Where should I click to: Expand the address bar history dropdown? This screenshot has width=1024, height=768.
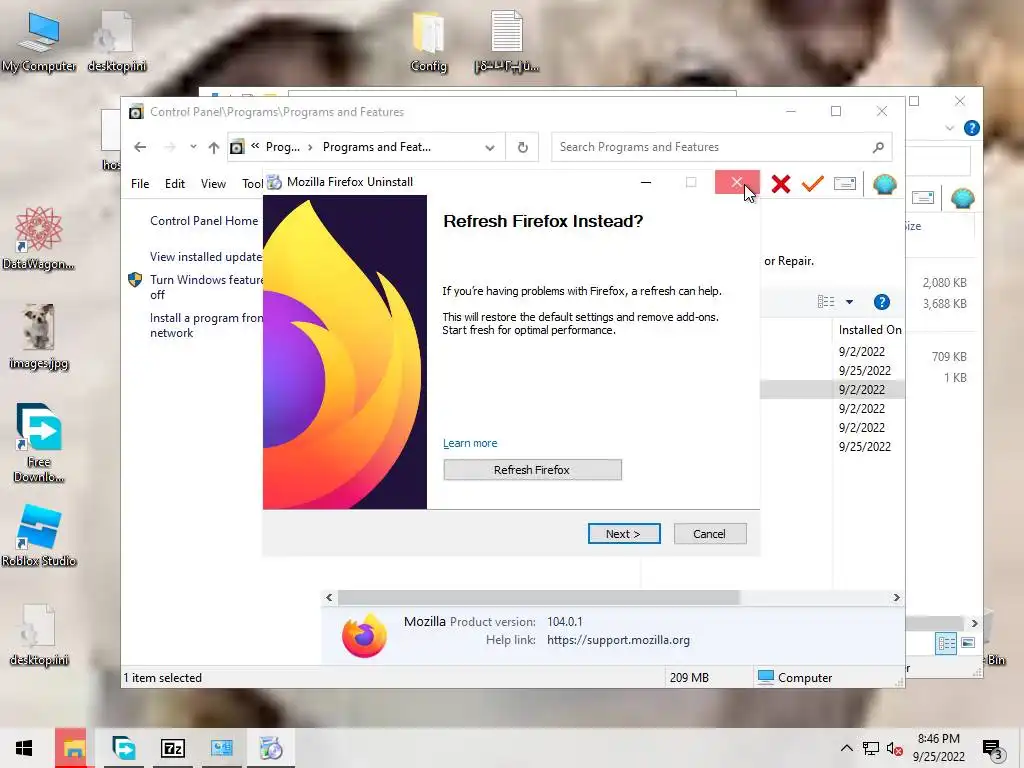click(490, 148)
